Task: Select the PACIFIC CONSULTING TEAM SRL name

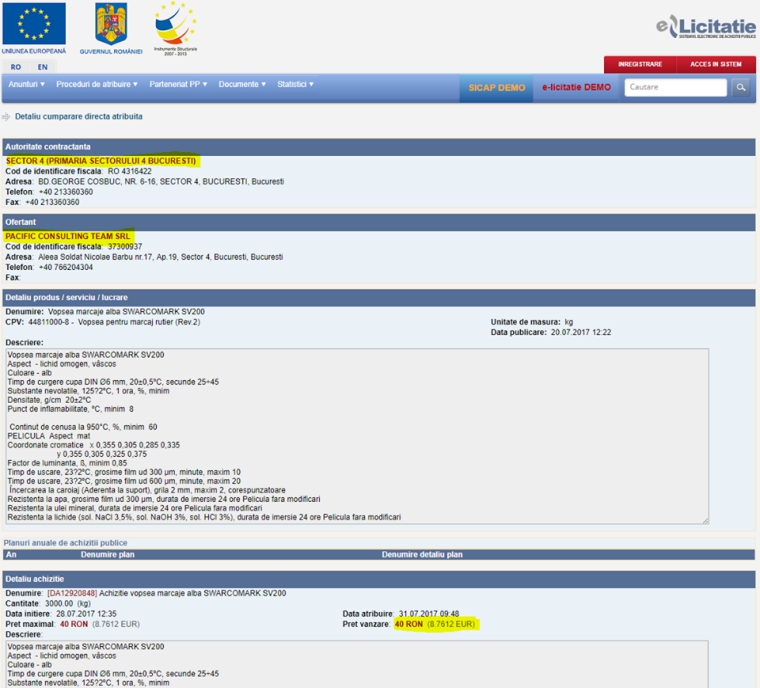Action: [x=67, y=236]
